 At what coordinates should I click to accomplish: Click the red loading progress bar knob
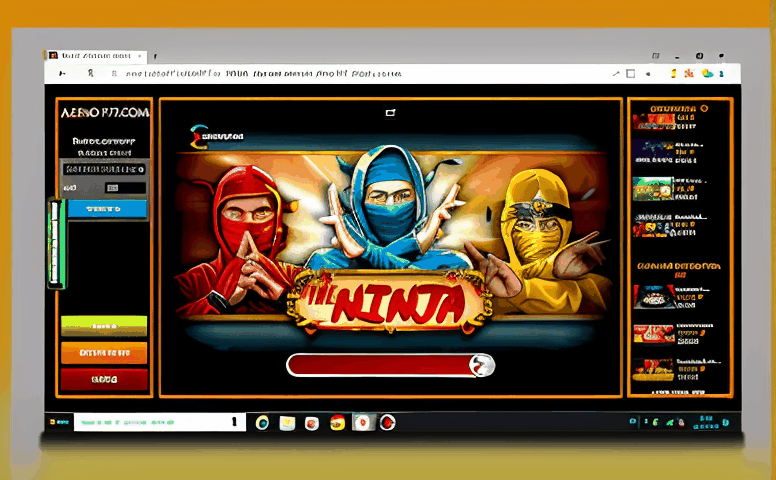pos(482,365)
